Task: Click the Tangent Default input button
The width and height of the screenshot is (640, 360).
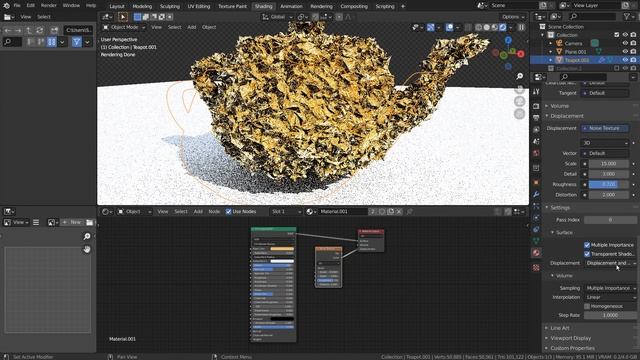Action: [604, 93]
